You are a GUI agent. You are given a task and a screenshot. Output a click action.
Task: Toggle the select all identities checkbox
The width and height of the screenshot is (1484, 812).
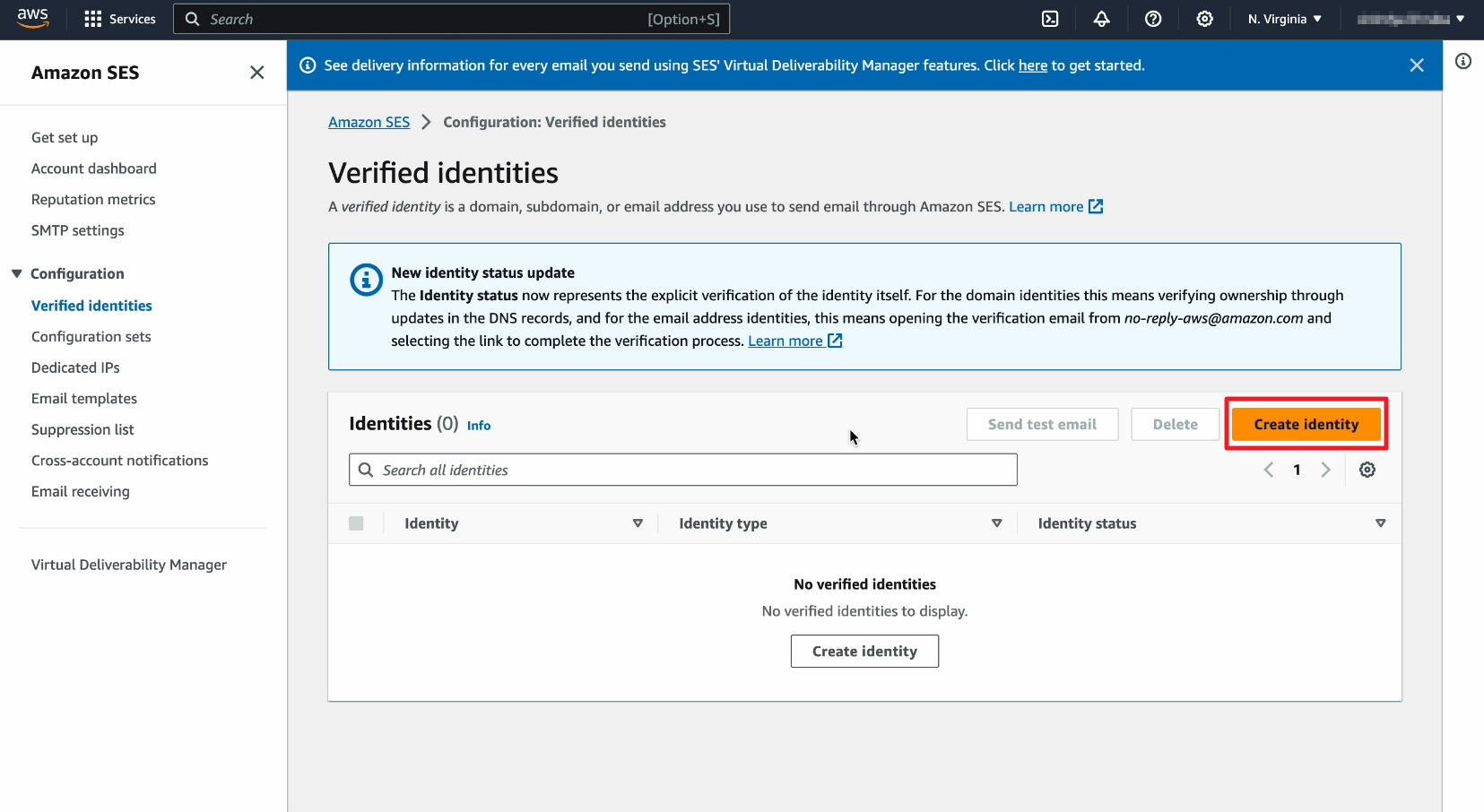point(356,523)
